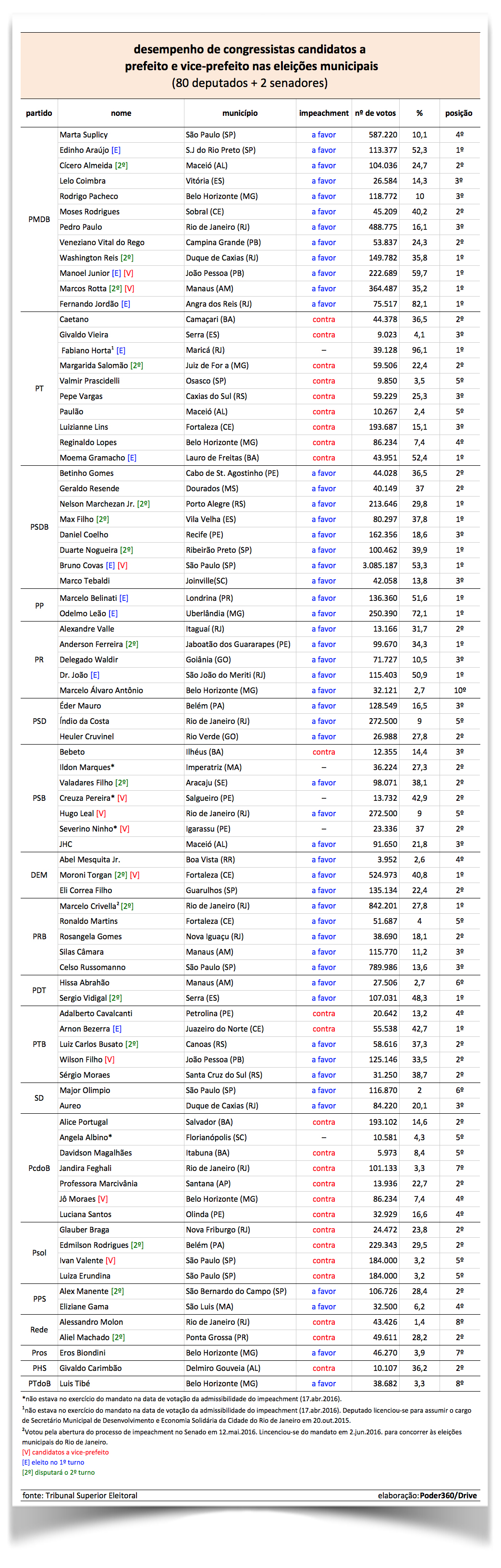Select the name Índio da Costa
The image size is (501, 1568).
tap(85, 722)
